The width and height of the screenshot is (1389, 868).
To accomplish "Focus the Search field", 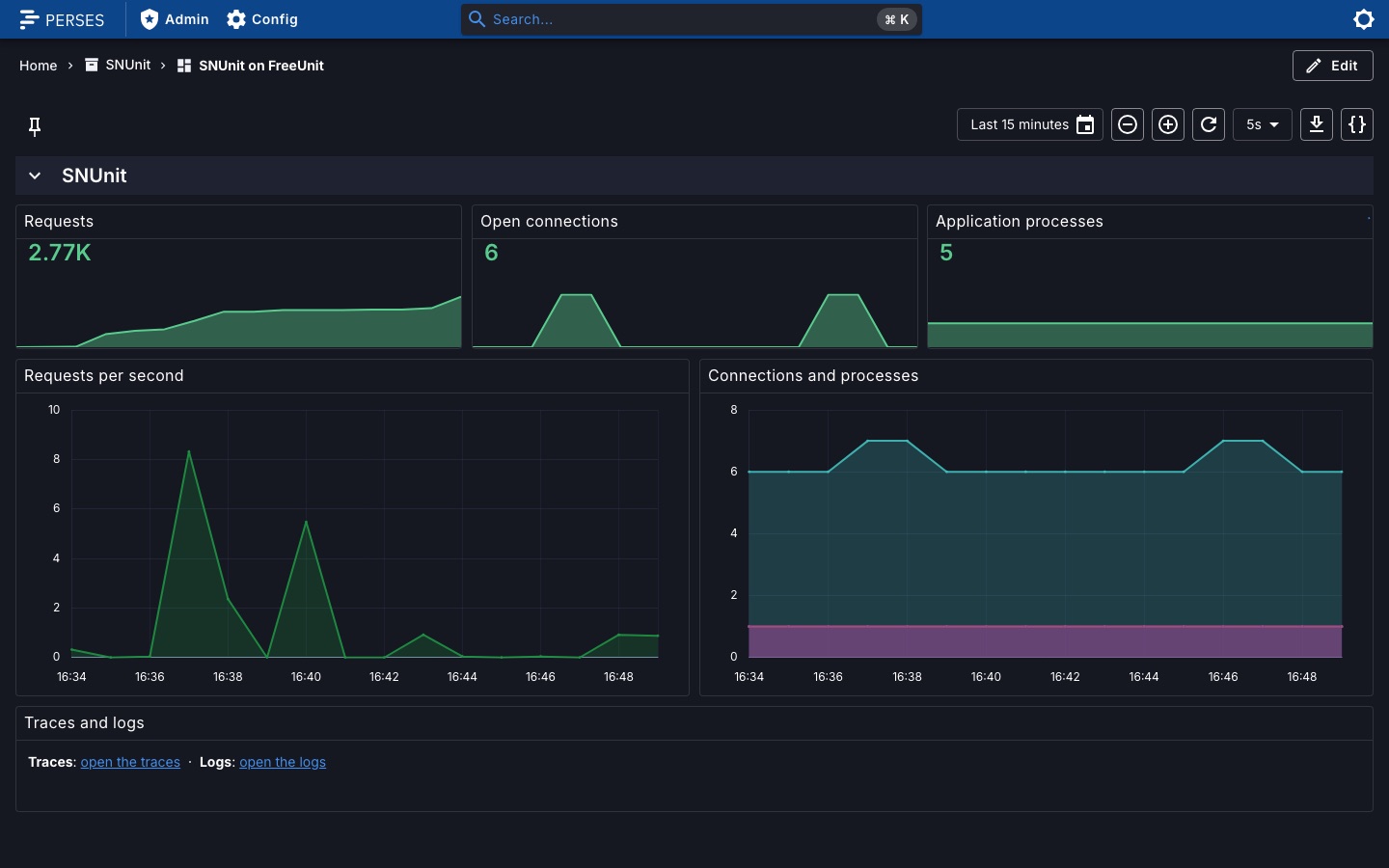I will click(x=691, y=19).
